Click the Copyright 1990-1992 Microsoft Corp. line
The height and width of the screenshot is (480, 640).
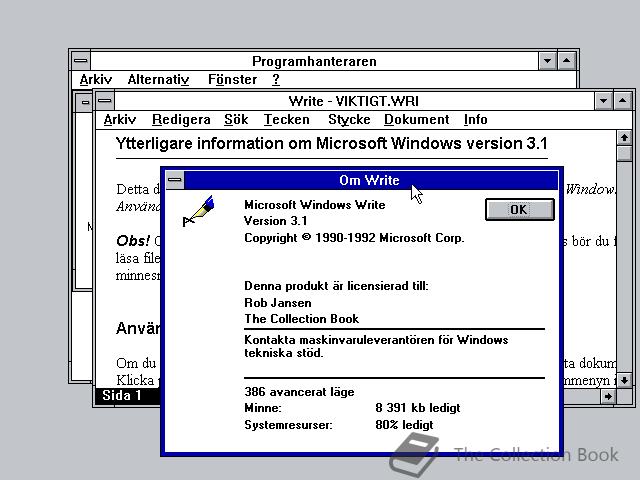354,238
